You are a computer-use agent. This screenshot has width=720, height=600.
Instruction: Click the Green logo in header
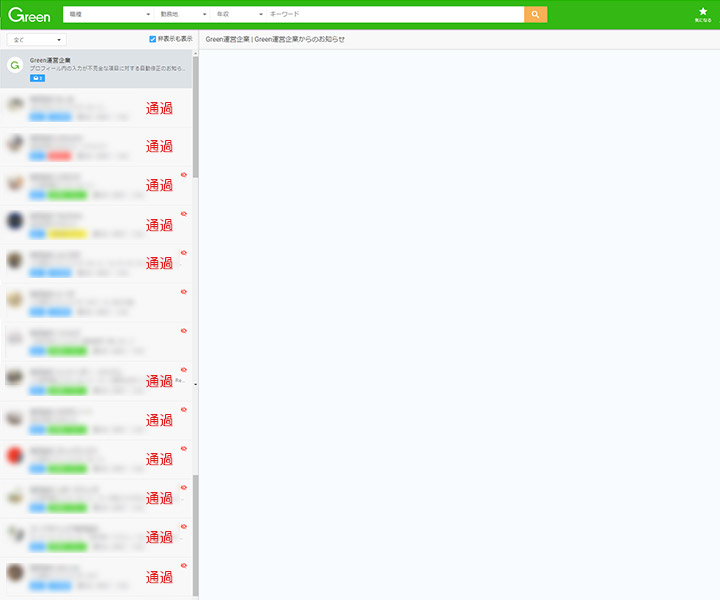(29, 14)
